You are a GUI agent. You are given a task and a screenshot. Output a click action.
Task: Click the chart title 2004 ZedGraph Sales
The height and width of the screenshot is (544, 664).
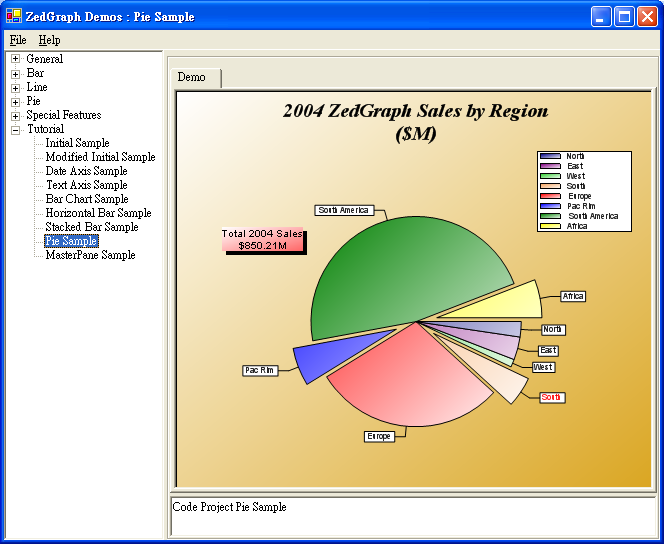415,122
